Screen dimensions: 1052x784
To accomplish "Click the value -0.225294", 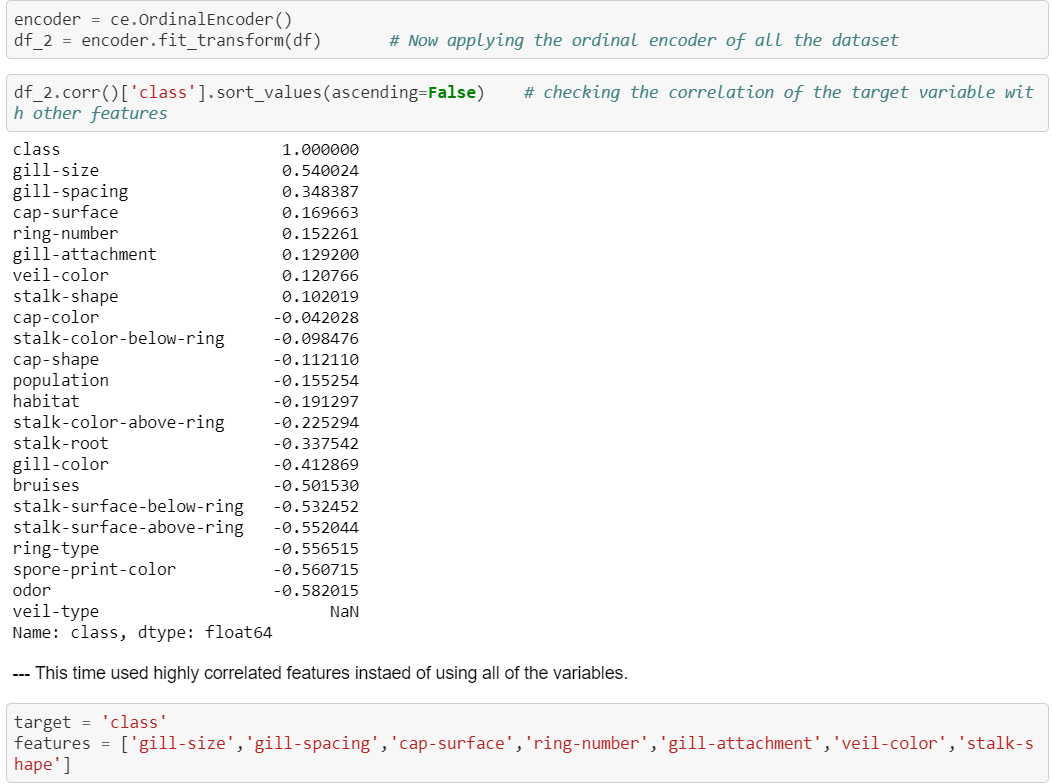I will 315,423.
